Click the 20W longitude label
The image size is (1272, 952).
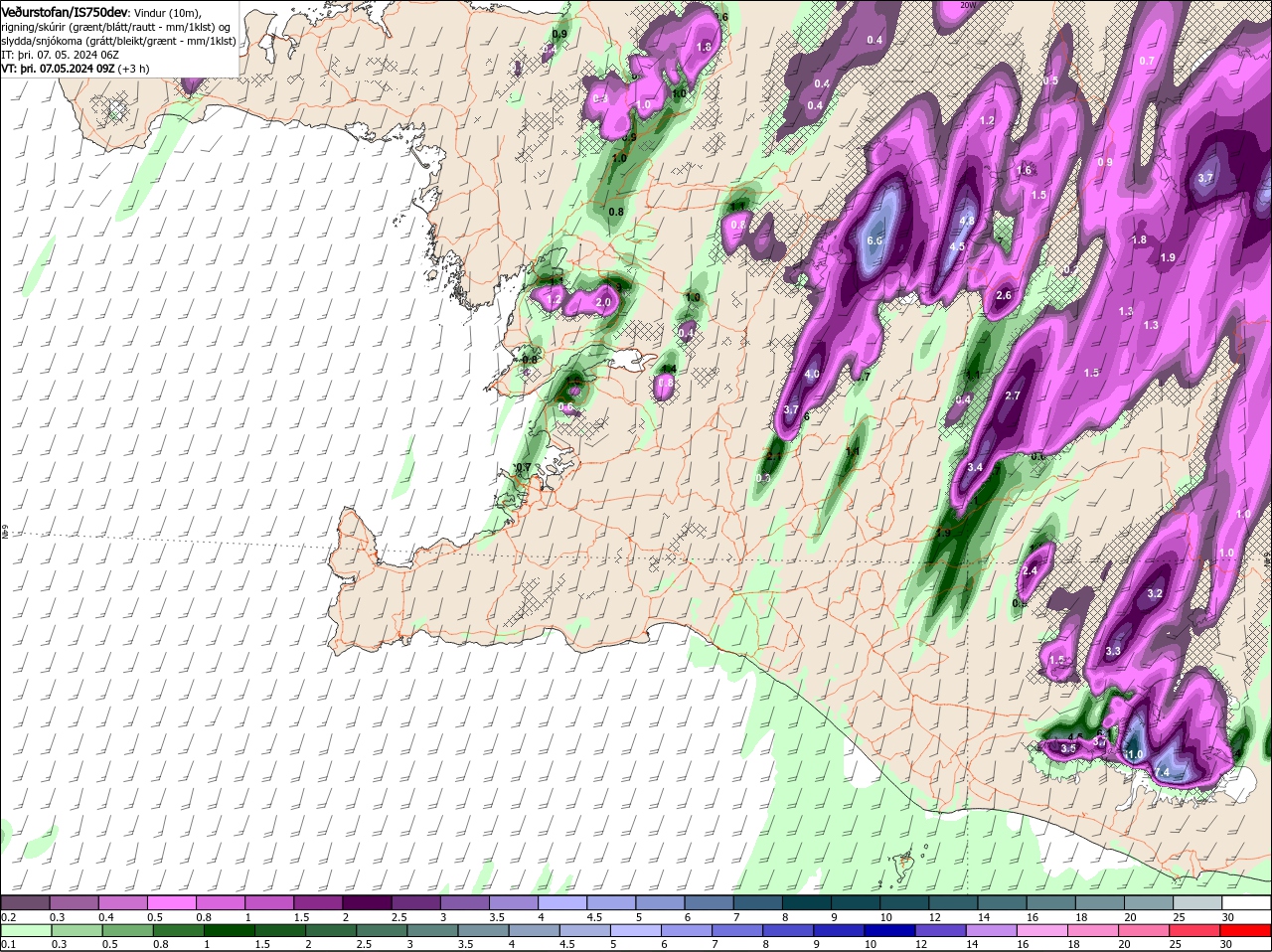tap(969, 5)
